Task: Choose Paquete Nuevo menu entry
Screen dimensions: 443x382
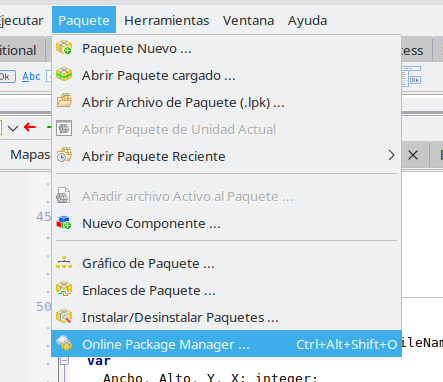Action: click(x=226, y=48)
